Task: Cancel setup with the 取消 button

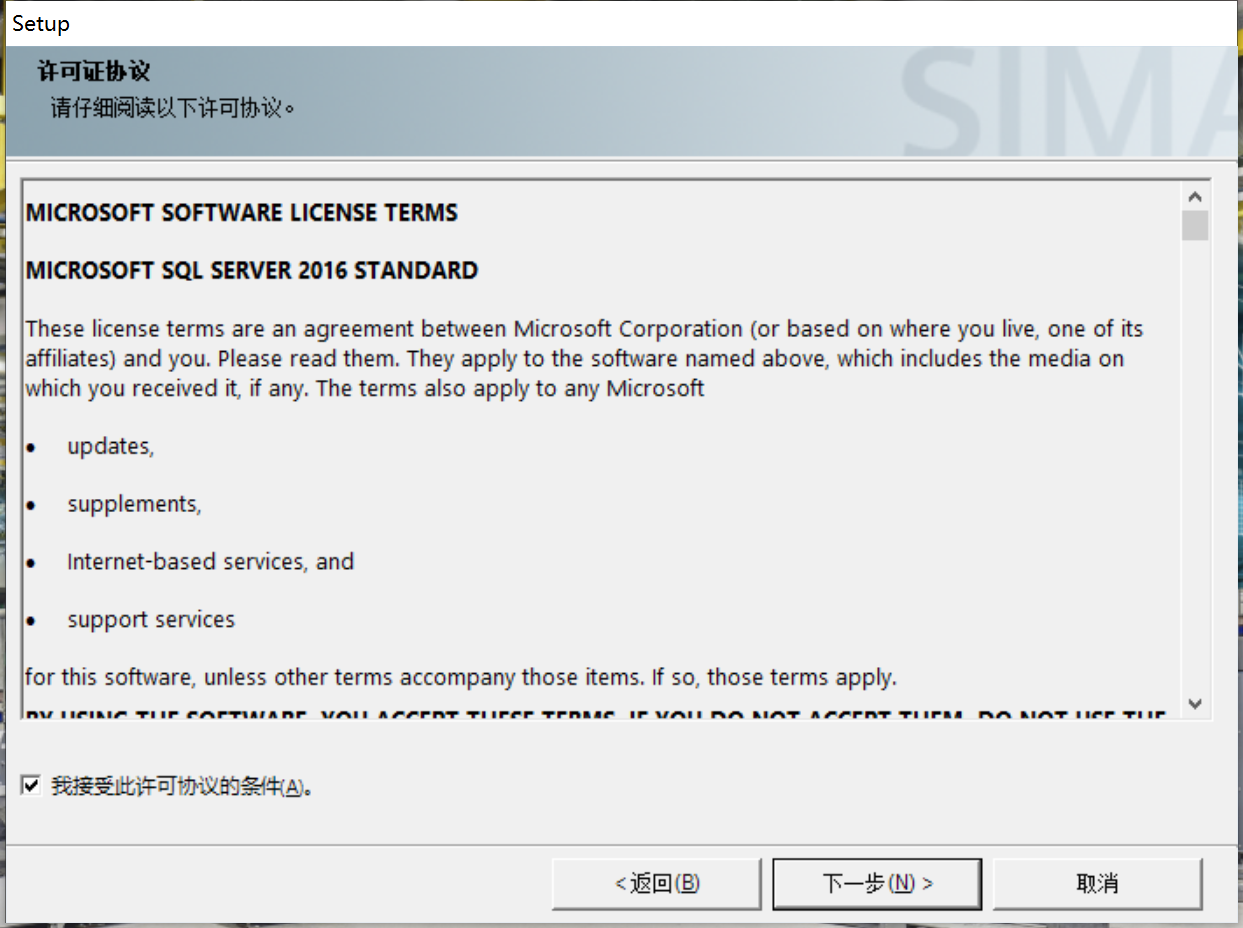Action: [x=1097, y=884]
